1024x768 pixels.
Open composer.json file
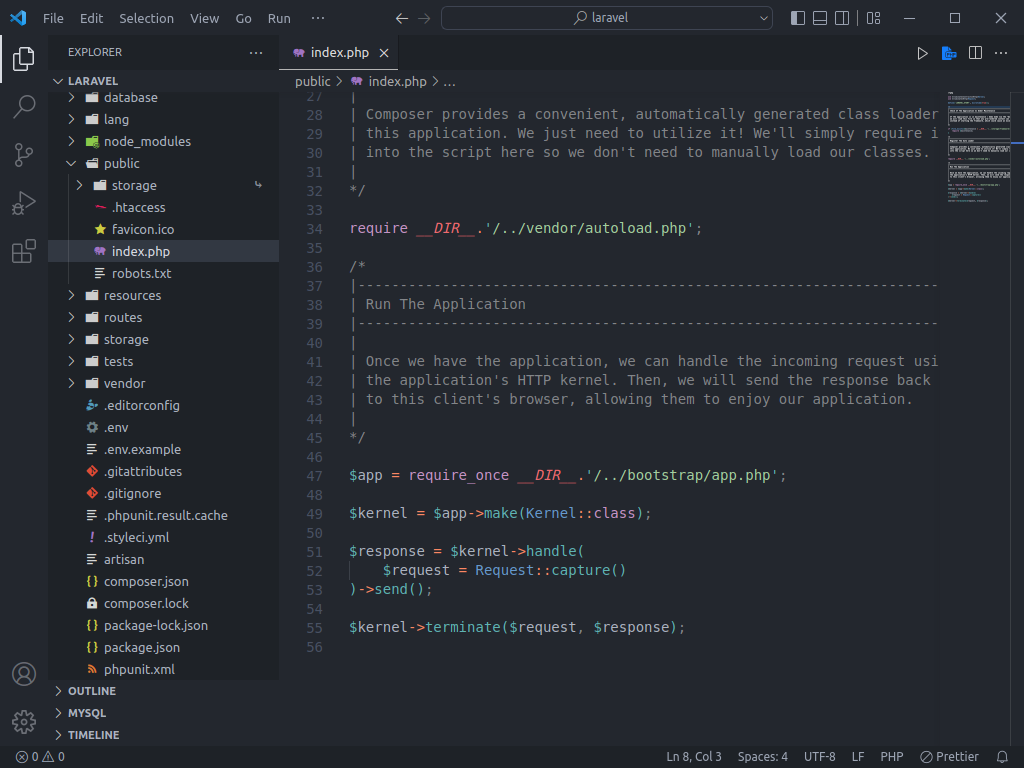(x=163, y=581)
